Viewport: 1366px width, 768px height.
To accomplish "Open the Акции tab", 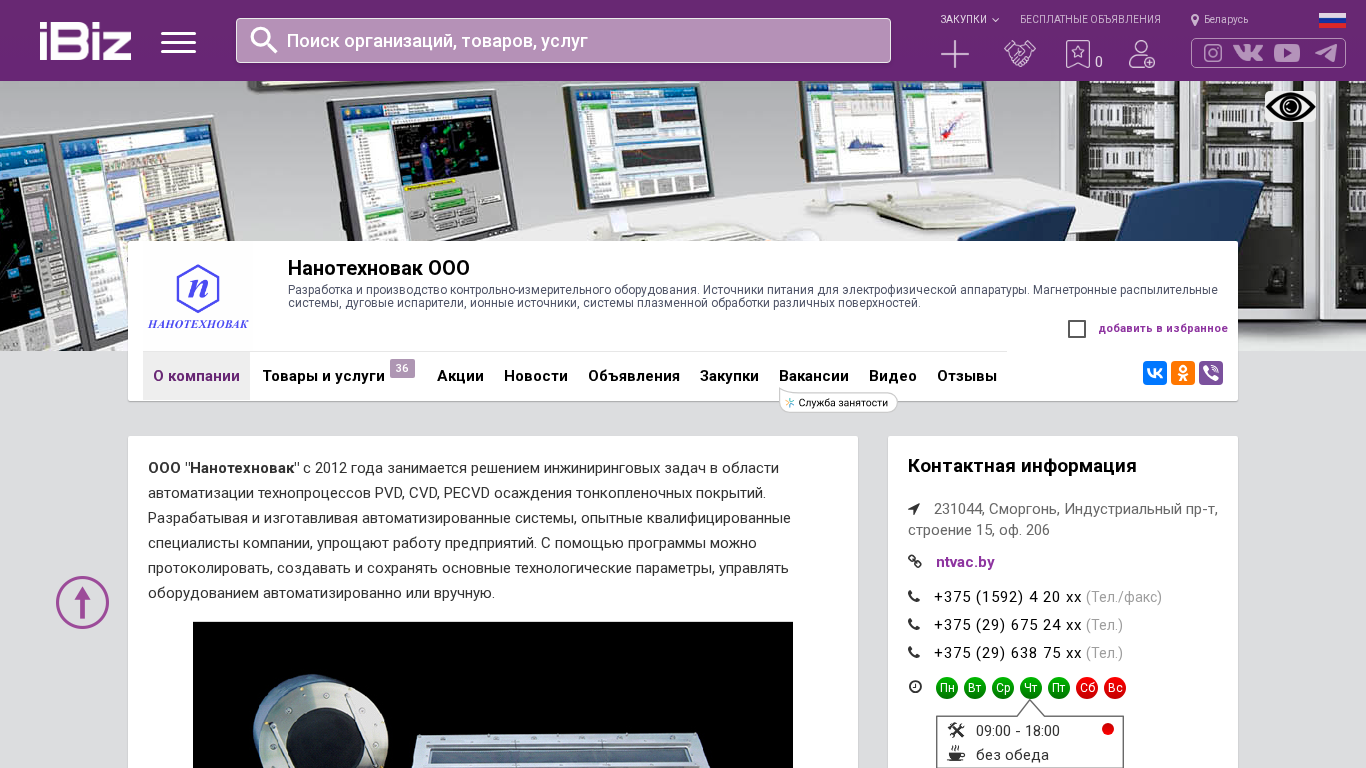I will coord(460,376).
